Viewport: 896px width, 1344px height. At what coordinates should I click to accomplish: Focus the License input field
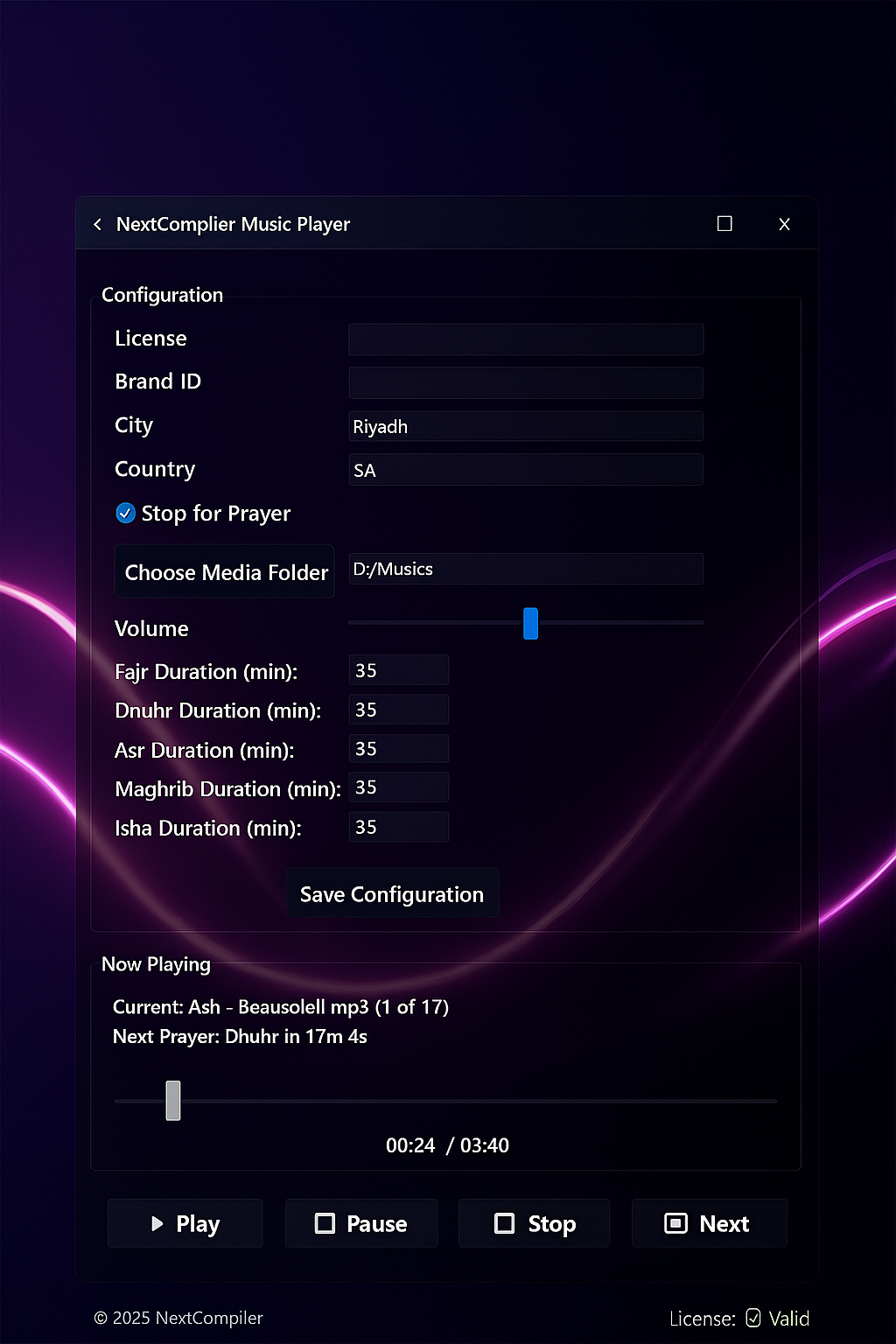point(525,339)
